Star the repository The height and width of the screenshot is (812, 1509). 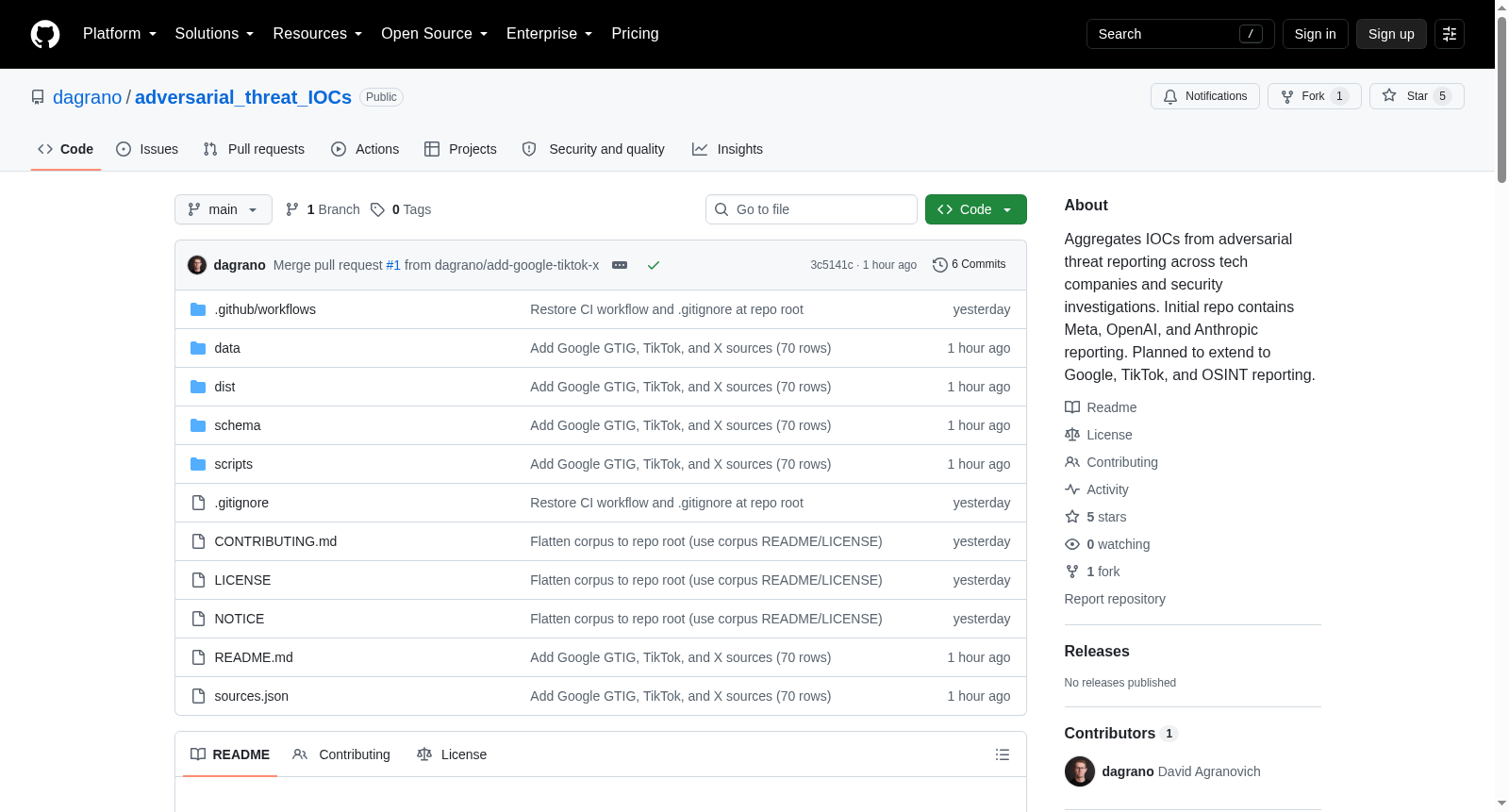(x=1417, y=96)
